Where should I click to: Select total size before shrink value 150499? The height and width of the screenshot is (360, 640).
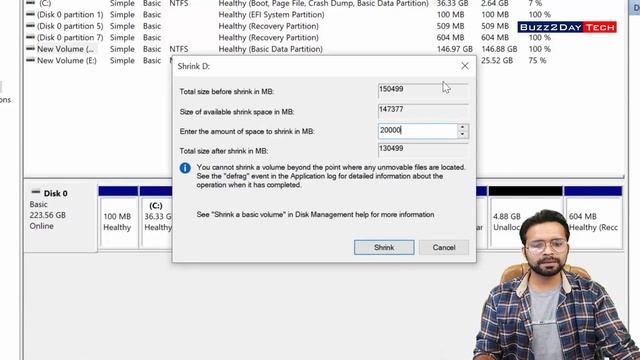[x=422, y=90]
